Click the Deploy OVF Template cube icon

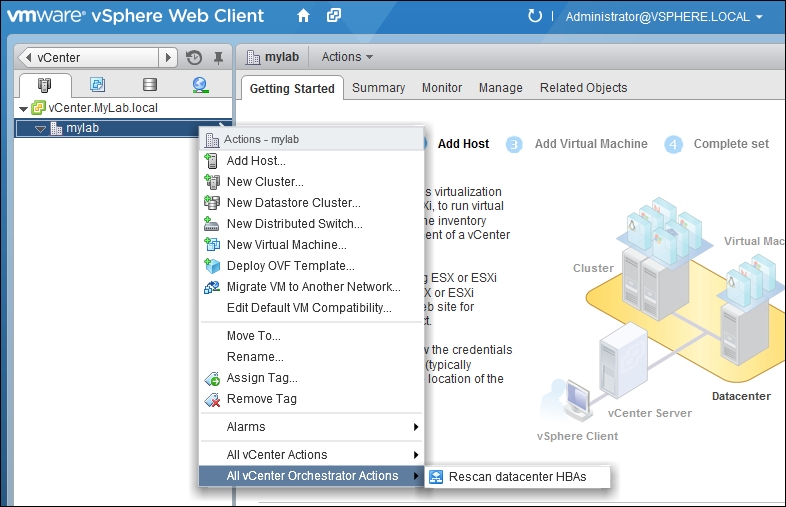[212, 266]
